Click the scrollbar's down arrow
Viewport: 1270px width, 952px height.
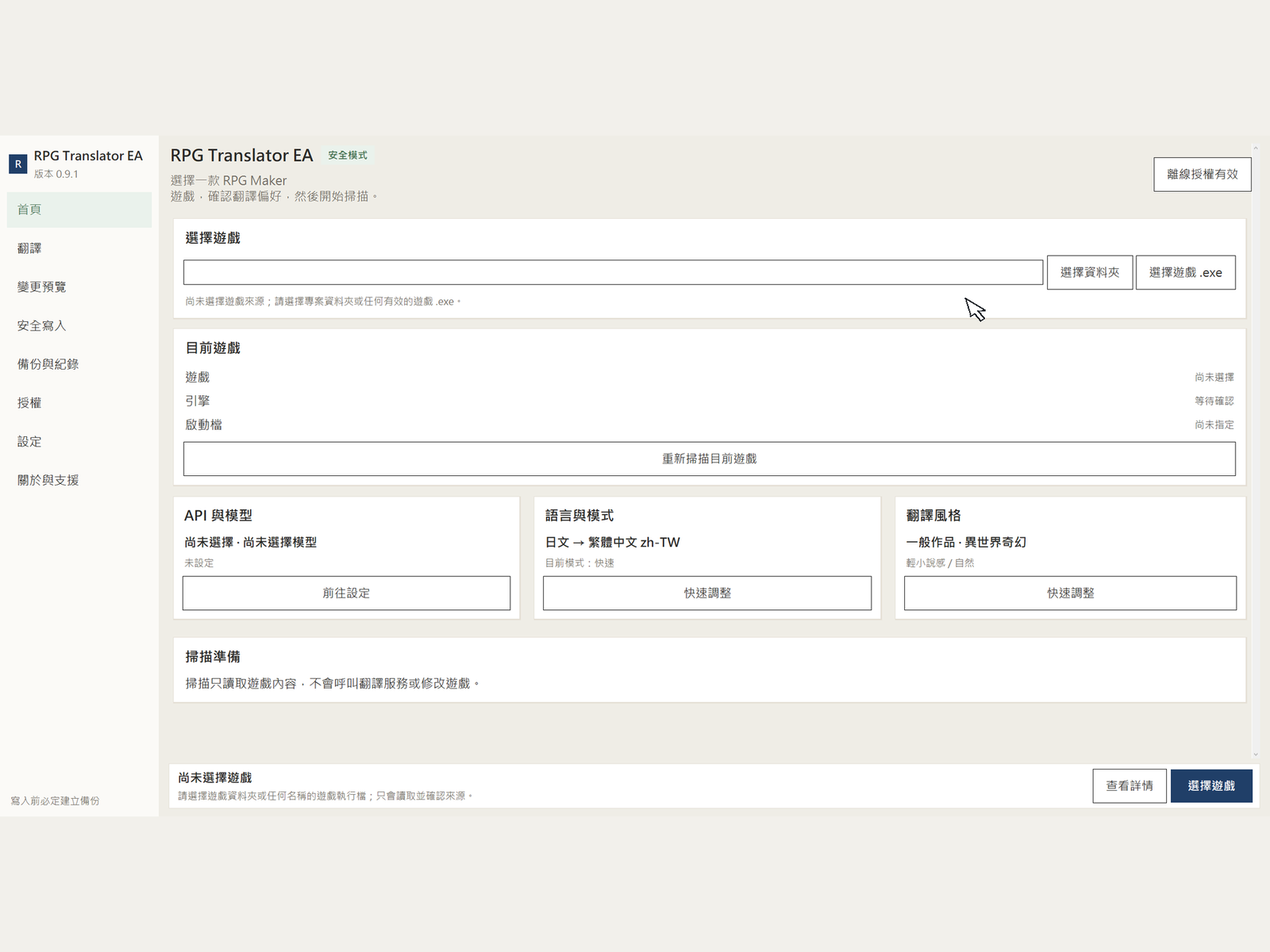pos(1256,754)
